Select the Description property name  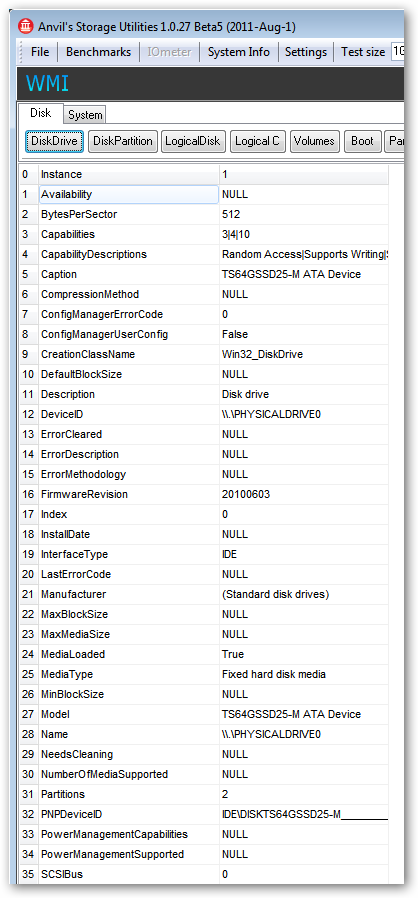point(68,394)
